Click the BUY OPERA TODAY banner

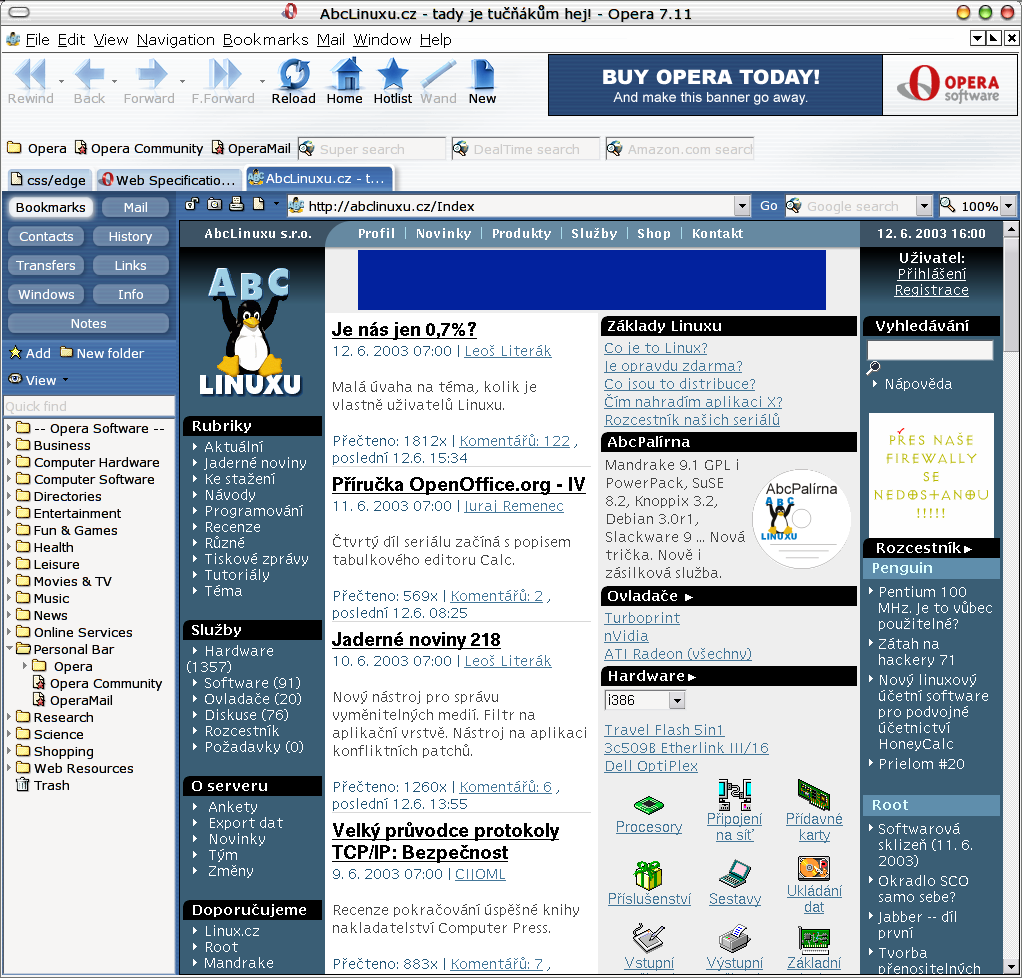(715, 85)
